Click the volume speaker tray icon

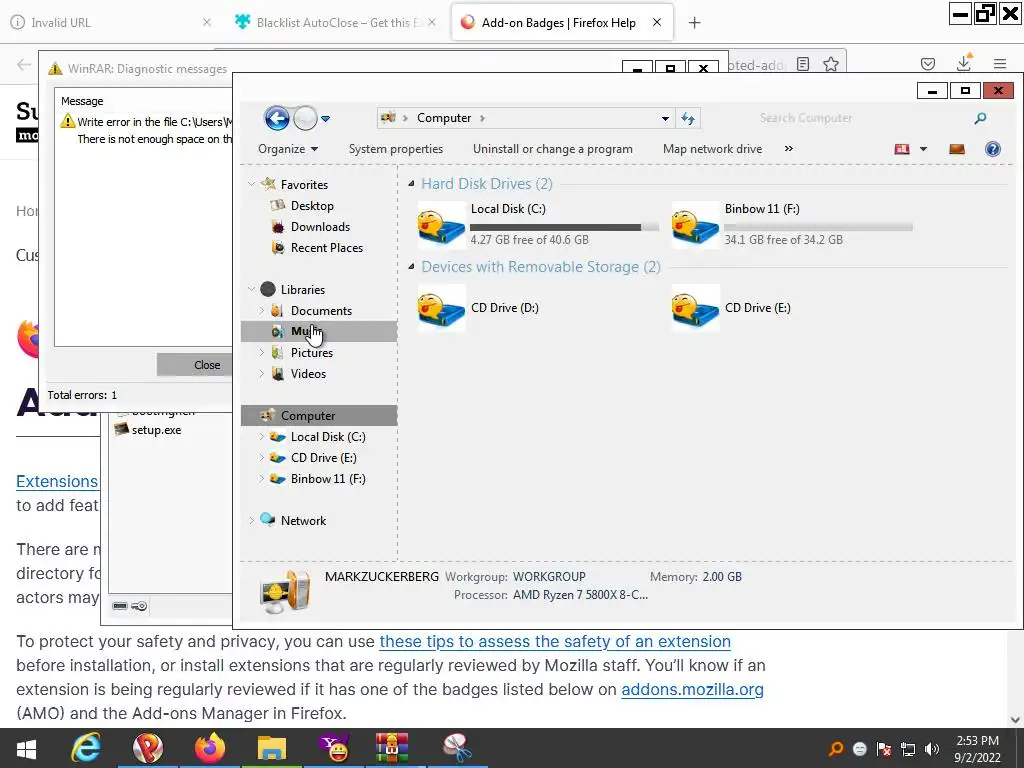tap(932, 749)
